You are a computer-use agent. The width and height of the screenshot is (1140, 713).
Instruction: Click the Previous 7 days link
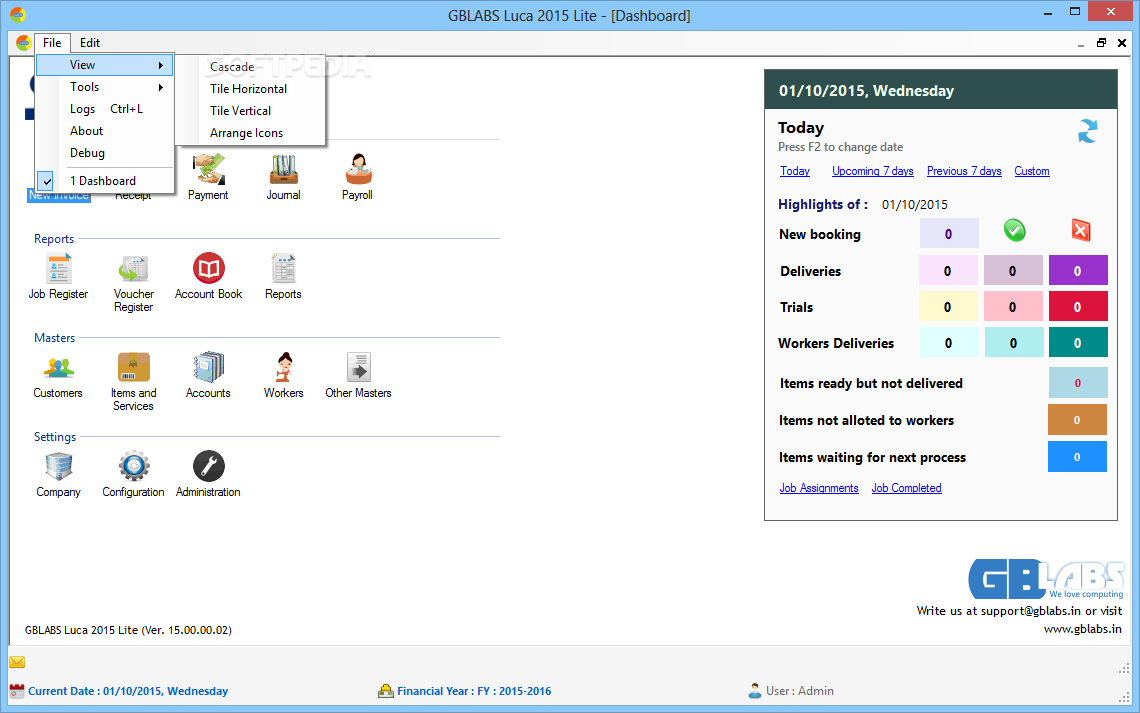(964, 171)
